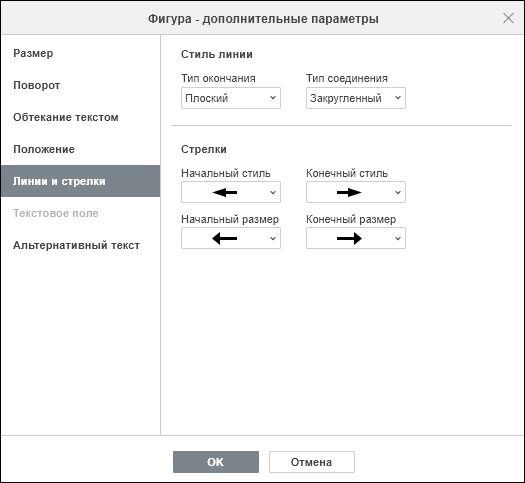Switch to the Поворот section
Viewport: 525px width, 483px height.
click(80, 85)
